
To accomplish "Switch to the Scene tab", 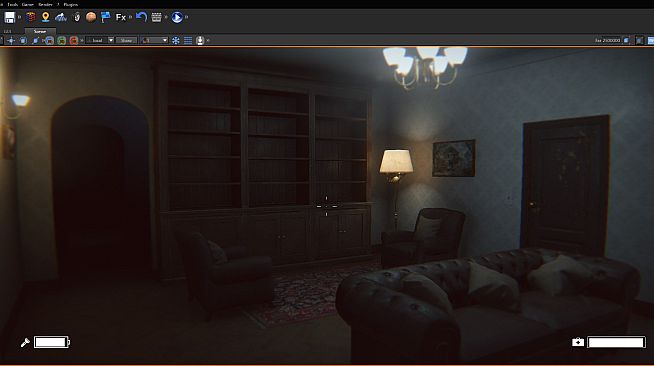I will pos(40,31).
